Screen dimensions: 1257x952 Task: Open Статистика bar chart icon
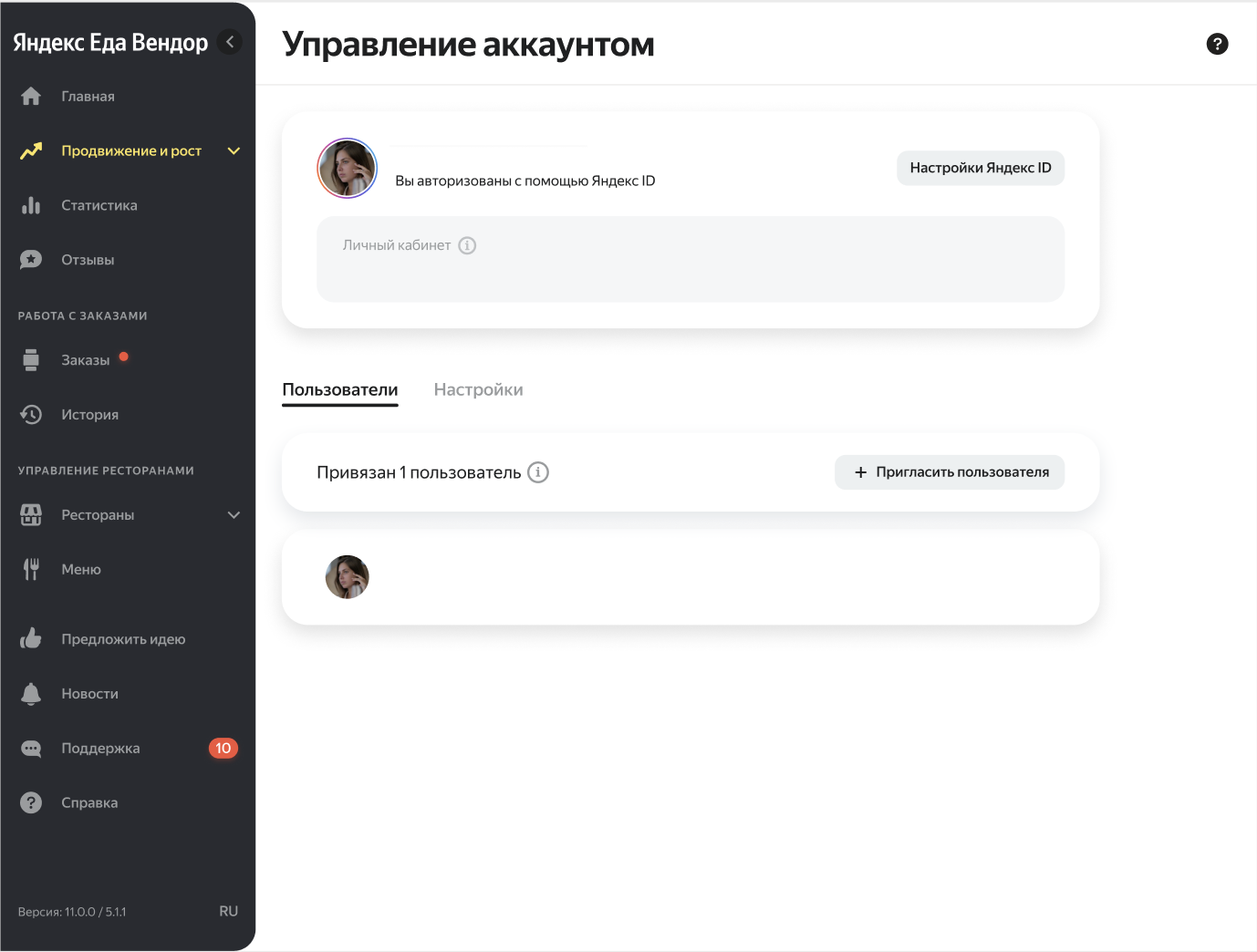point(31,205)
